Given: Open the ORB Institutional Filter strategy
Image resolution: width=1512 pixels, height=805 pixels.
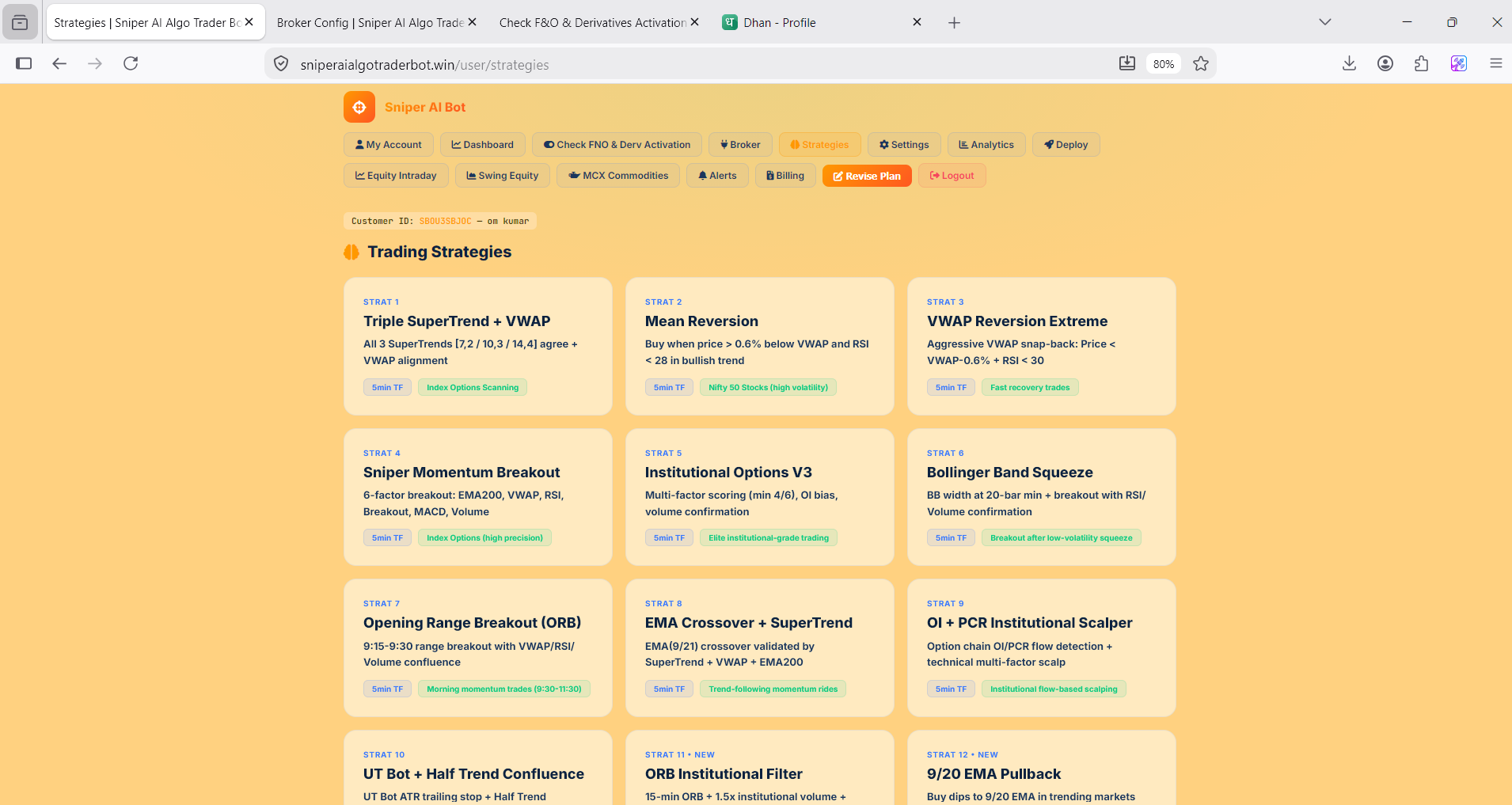Looking at the screenshot, I should [x=760, y=768].
